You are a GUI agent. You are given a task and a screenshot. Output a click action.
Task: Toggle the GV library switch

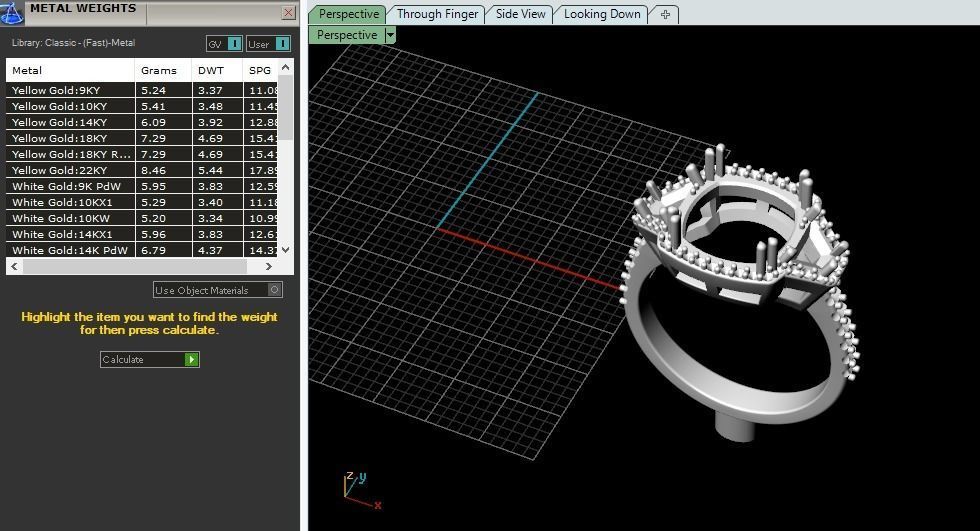224,44
